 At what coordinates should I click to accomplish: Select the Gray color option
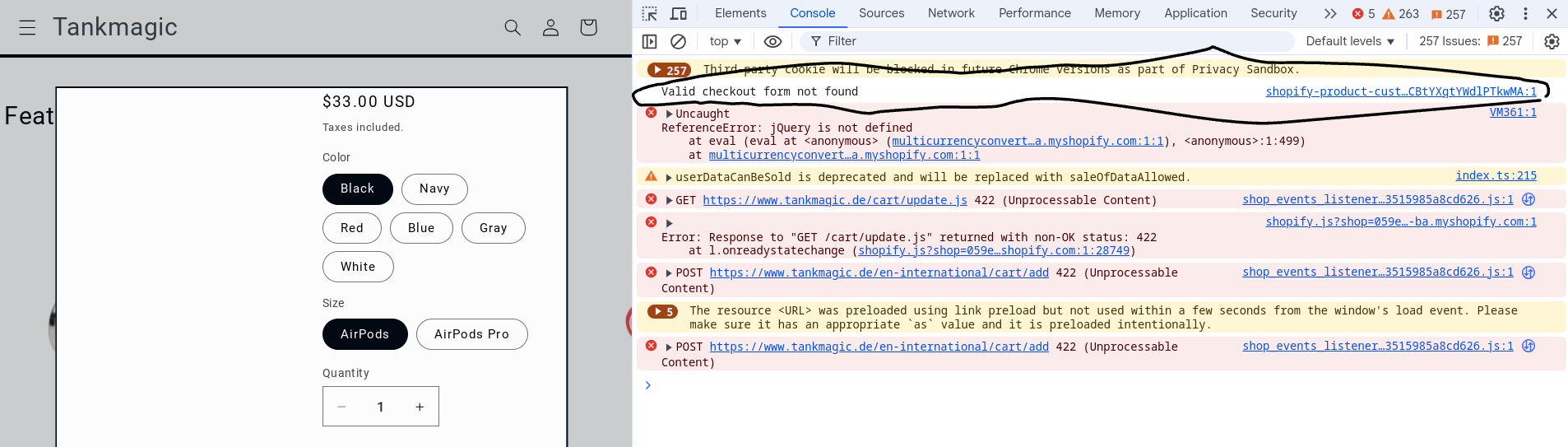point(494,228)
